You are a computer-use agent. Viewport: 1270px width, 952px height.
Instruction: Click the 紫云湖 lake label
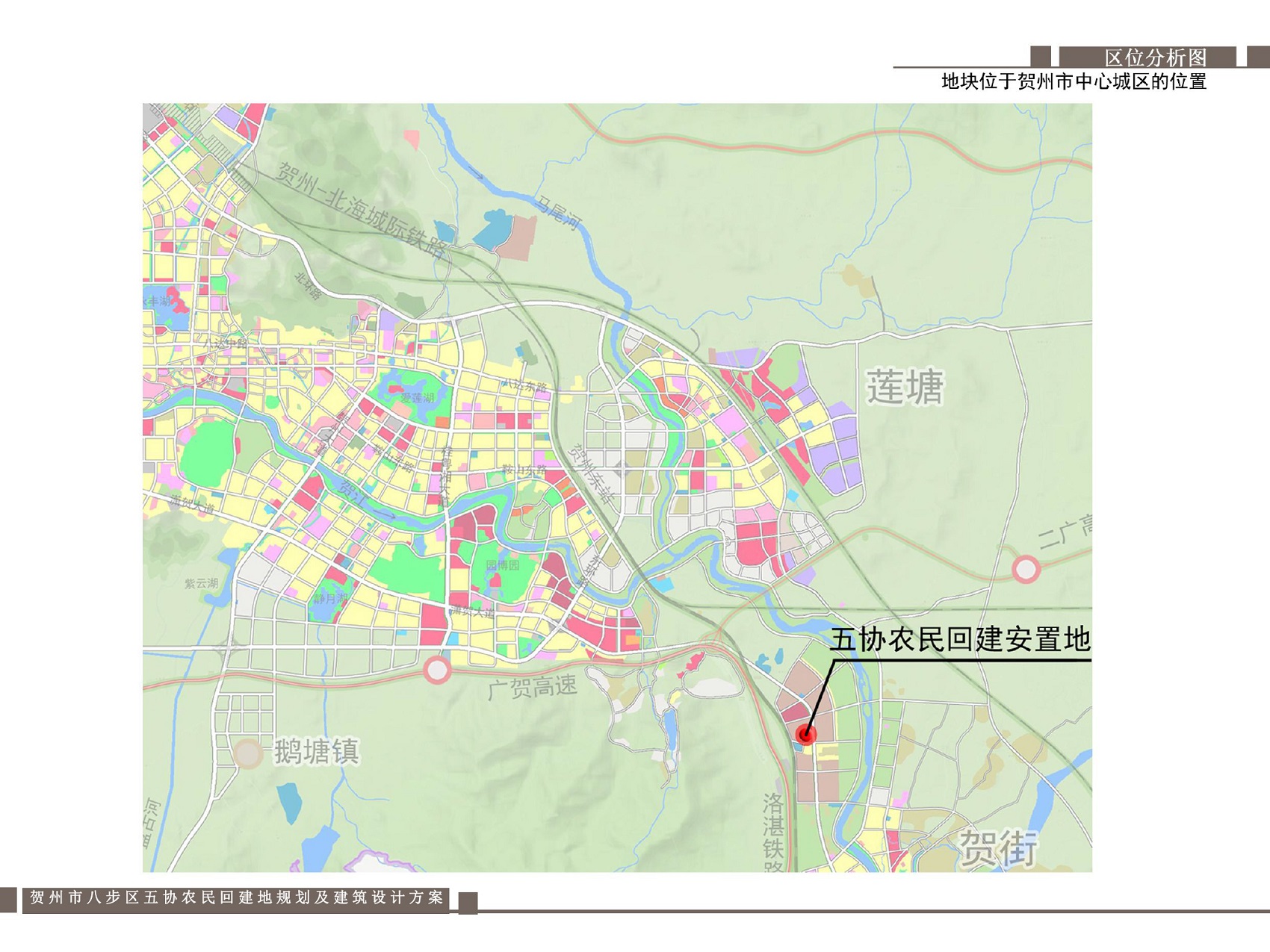pyautogui.click(x=202, y=583)
